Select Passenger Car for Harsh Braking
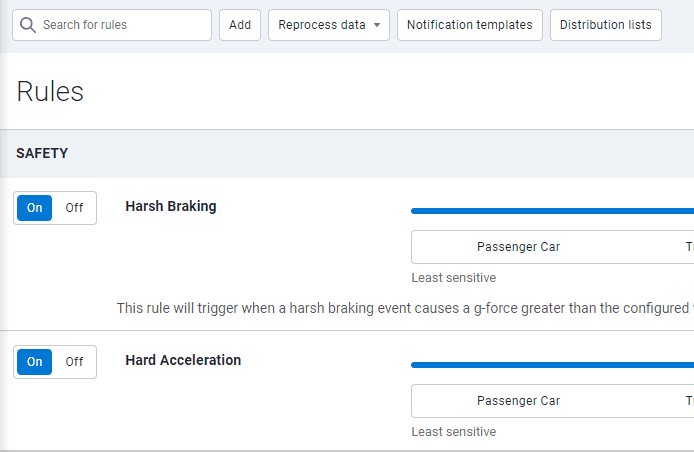Screen dimensions: 694x452 pos(518,247)
